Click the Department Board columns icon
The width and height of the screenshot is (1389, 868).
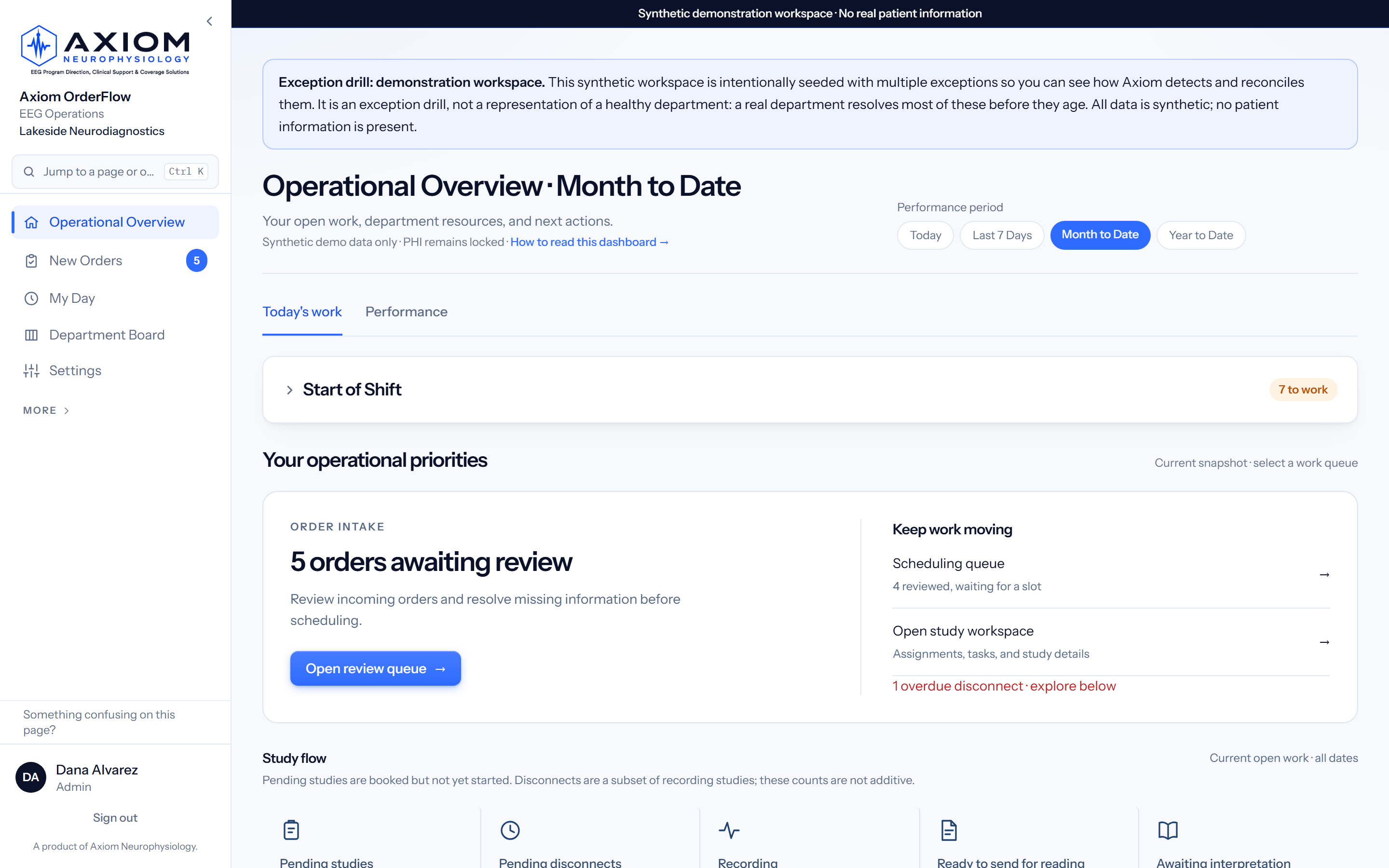pyautogui.click(x=31, y=335)
